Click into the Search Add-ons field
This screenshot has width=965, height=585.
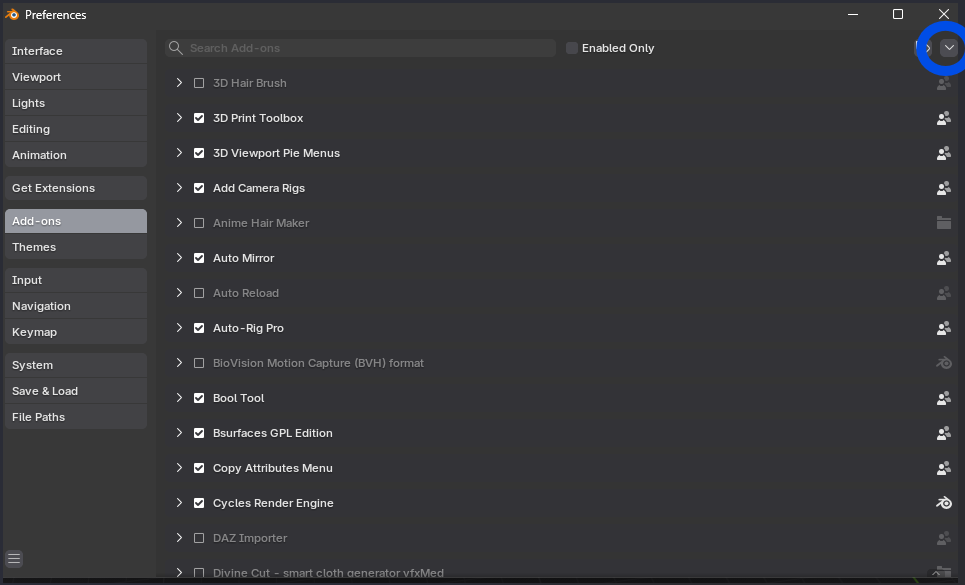pyautogui.click(x=360, y=48)
